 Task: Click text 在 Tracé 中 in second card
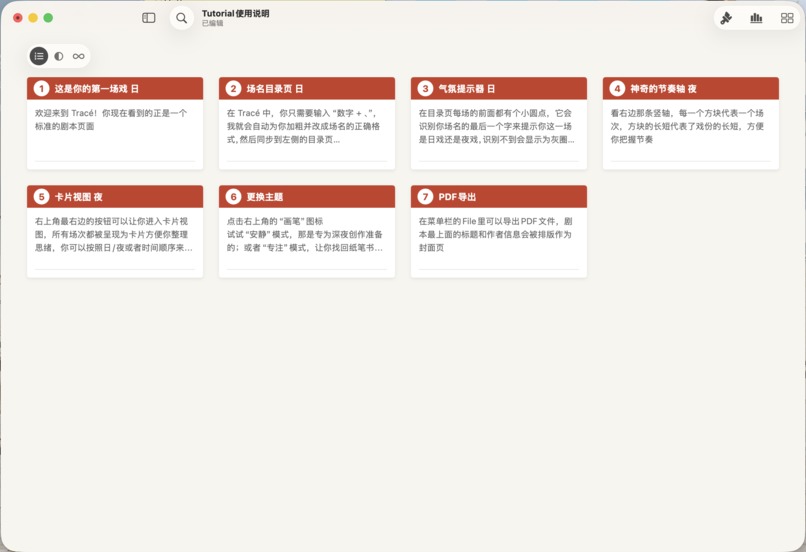[249, 113]
